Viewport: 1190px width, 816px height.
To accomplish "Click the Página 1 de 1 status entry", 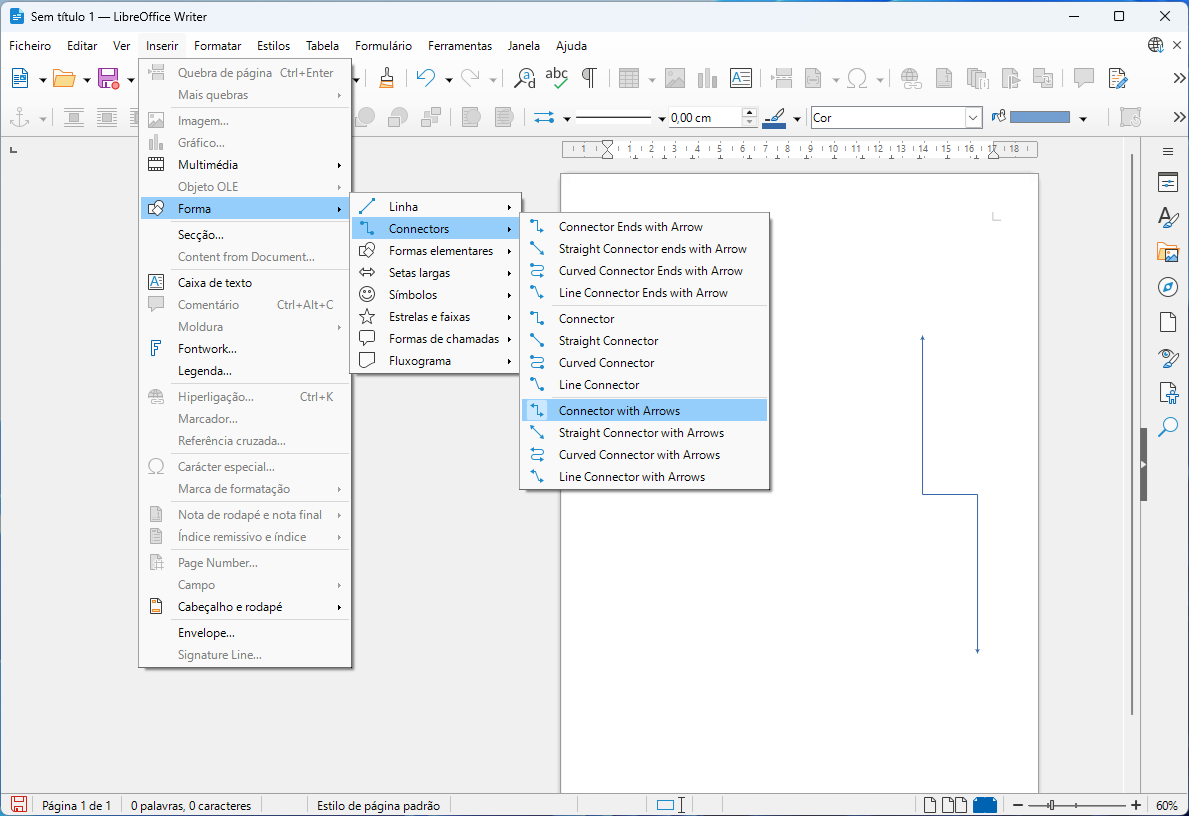I will point(76,805).
